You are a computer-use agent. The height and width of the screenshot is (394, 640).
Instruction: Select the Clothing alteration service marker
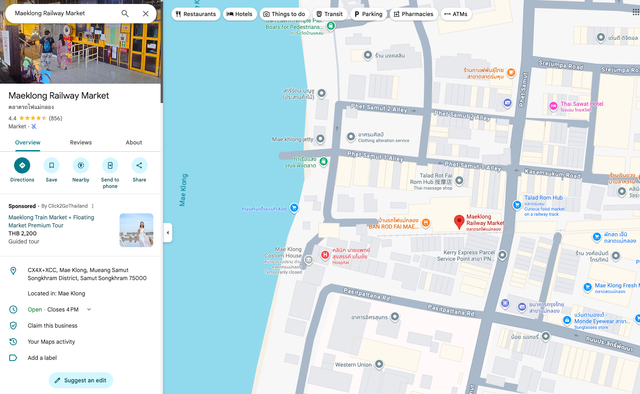pyautogui.click(x=351, y=137)
